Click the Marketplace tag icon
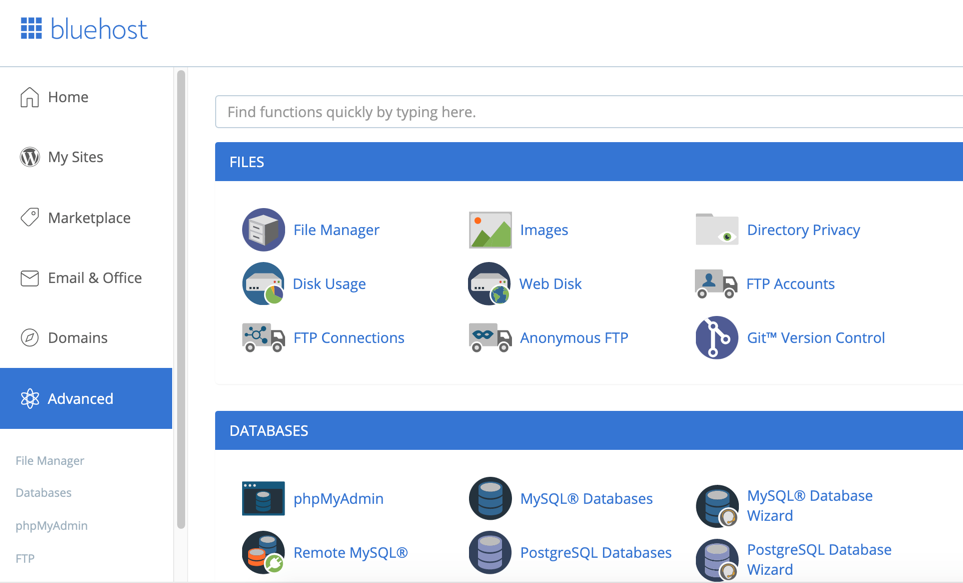 click(x=29, y=217)
